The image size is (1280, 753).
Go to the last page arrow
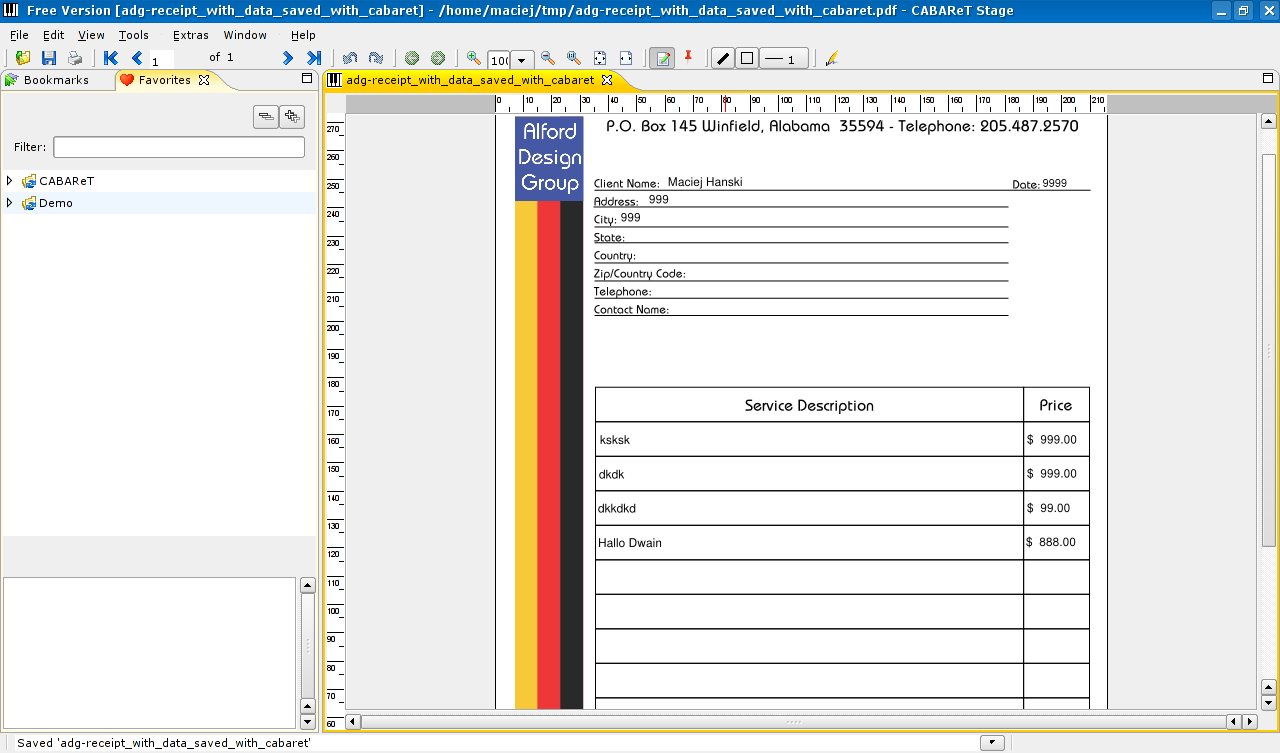pos(313,59)
